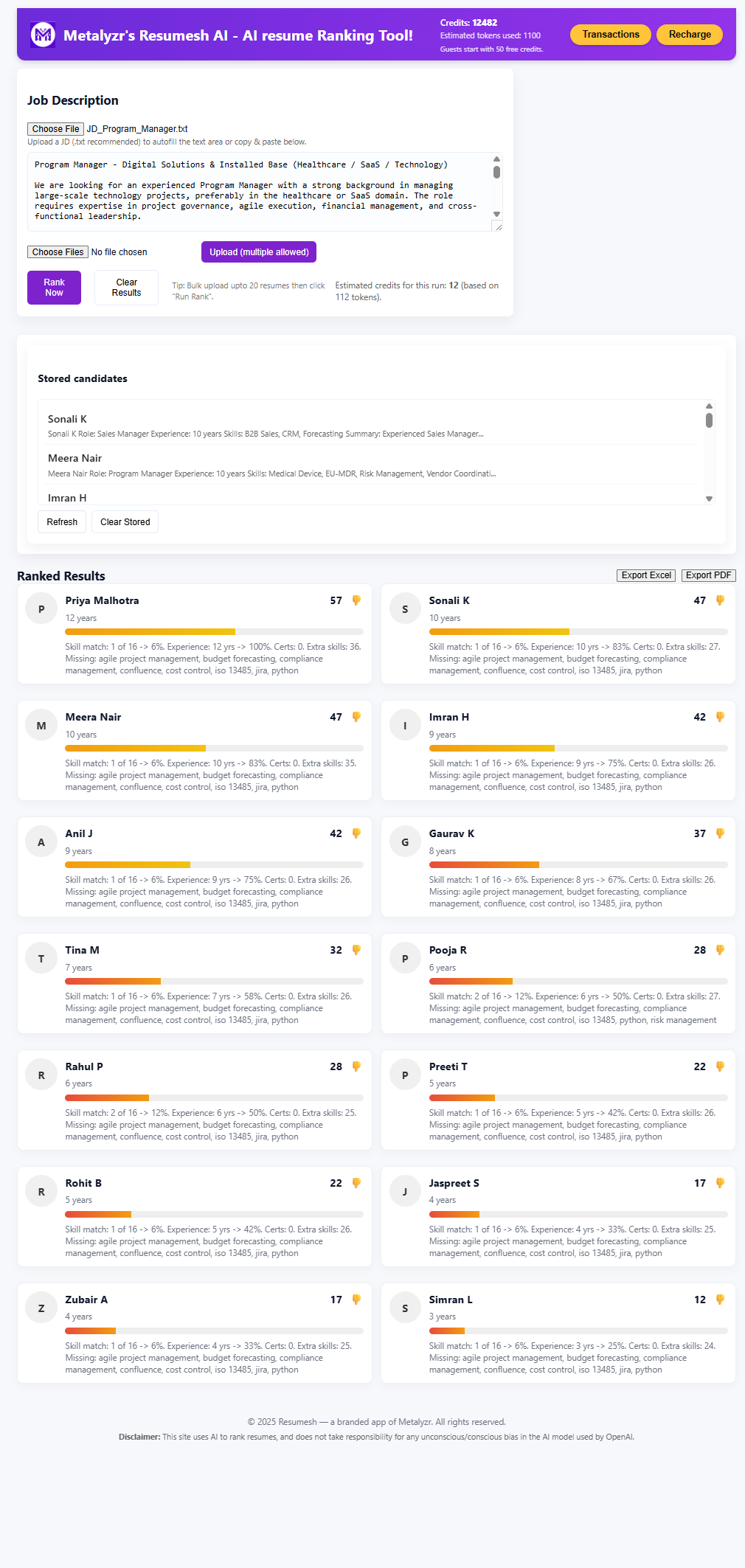745x1568 pixels.
Task: Downvote Simran L's ranked result
Action: pos(720,1300)
